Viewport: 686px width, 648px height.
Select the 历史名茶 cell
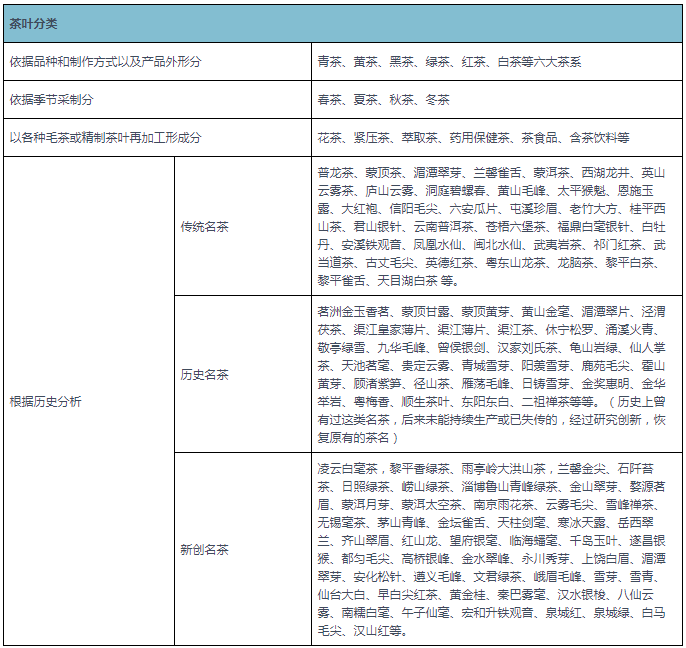click(243, 374)
